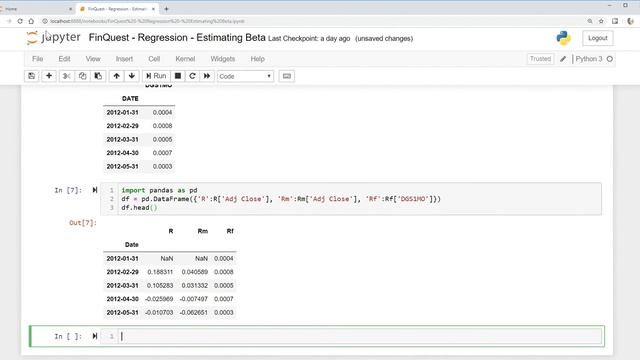The image size is (640, 360).
Task: Click the kernel idle circle indicator
Action: pyautogui.click(x=610, y=59)
